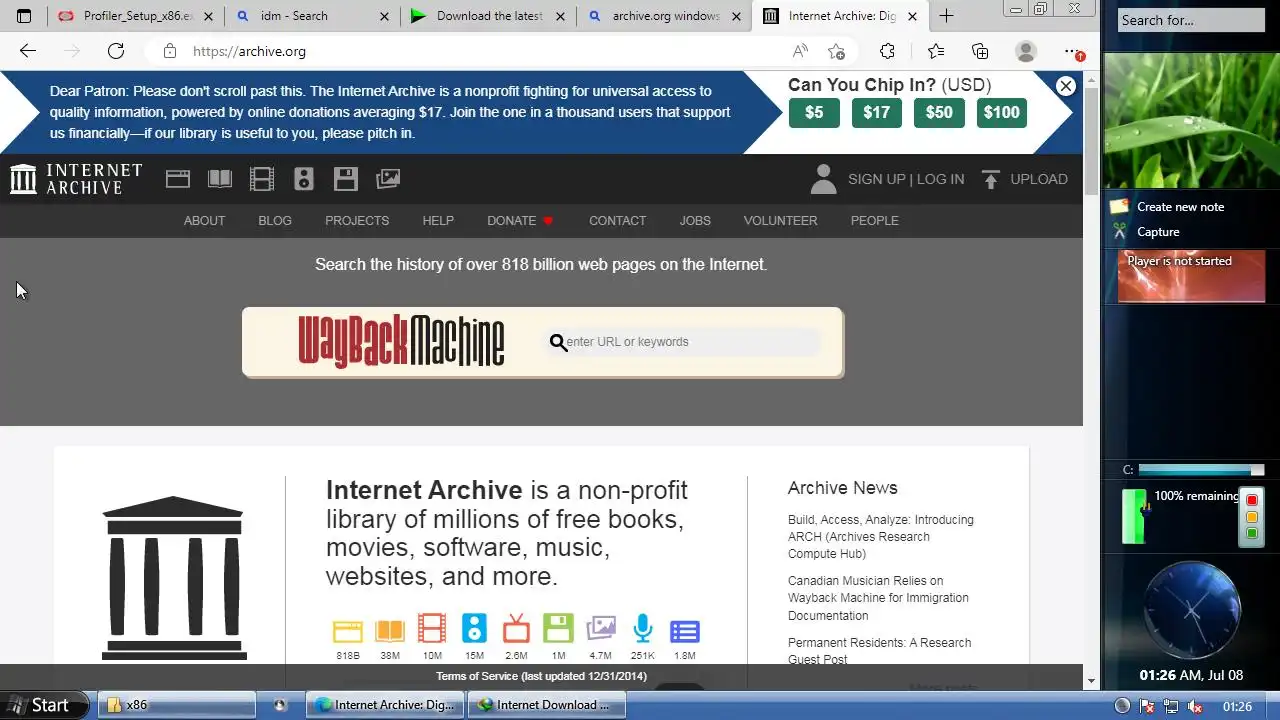
Task: Donate $5 button
Action: (x=814, y=112)
